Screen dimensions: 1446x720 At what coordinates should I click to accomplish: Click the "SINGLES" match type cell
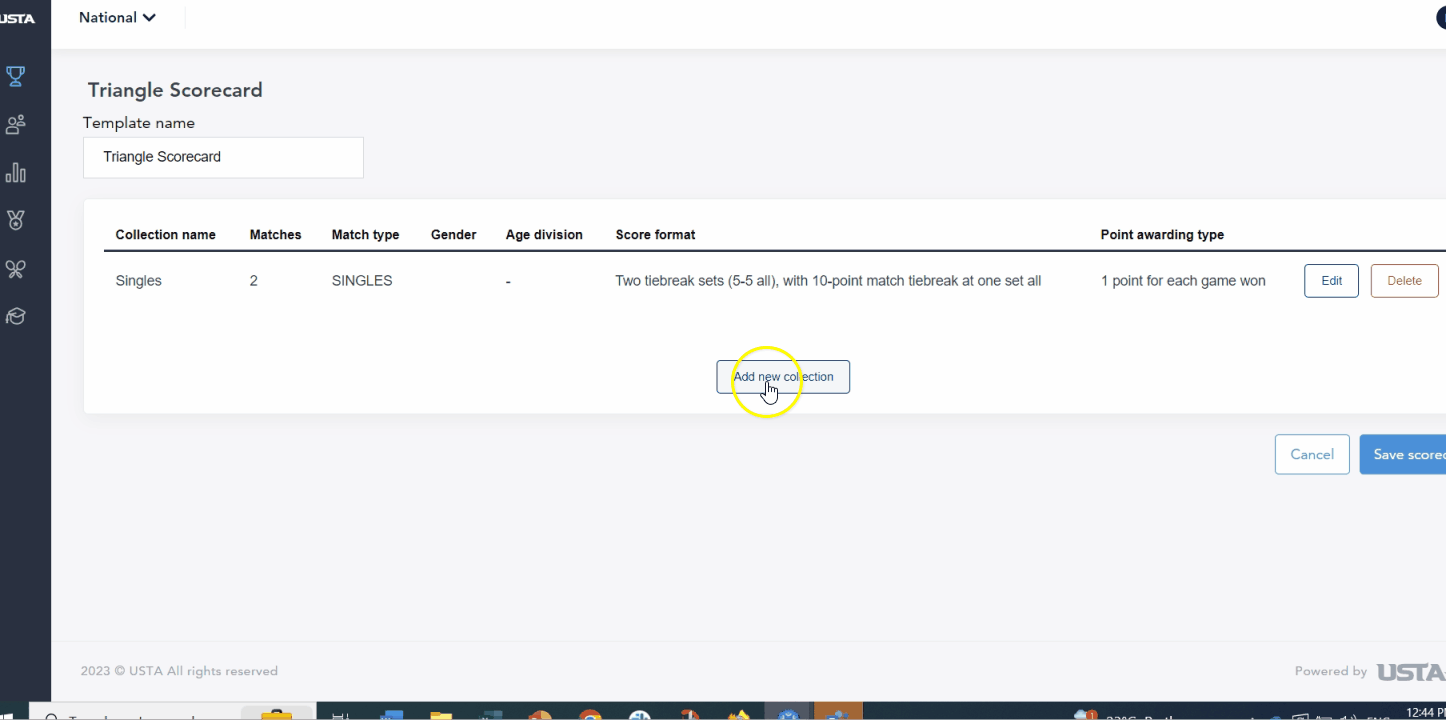(x=362, y=281)
